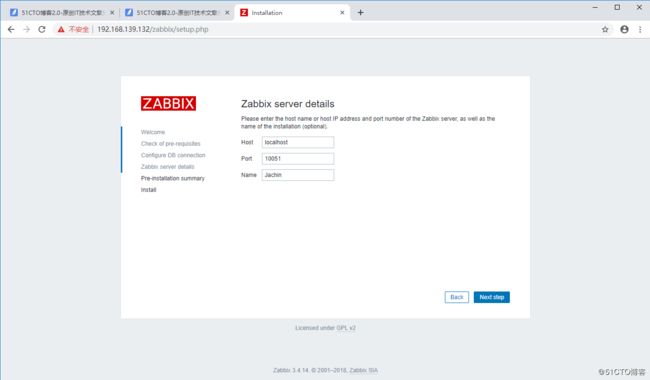Screen dimensions: 650x380
Task: Click the Port input field
Action: pyautogui.click(x=298, y=159)
